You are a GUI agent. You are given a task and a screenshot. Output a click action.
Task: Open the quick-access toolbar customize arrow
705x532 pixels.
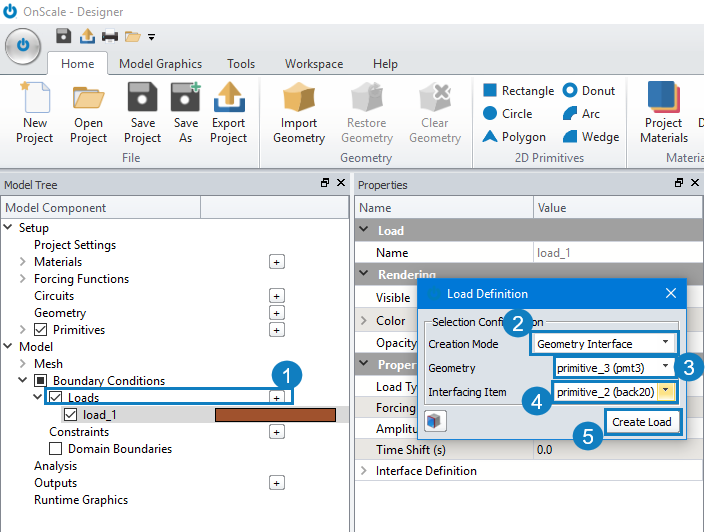click(152, 37)
